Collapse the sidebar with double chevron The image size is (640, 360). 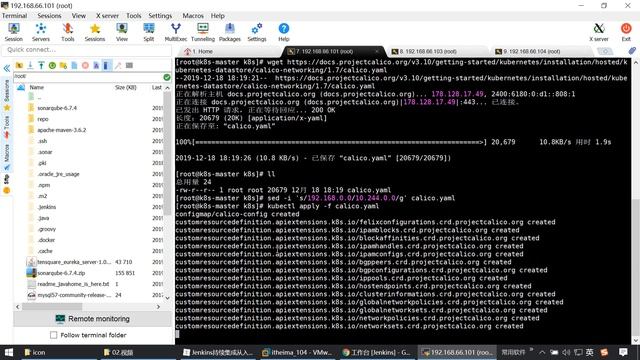(7, 68)
